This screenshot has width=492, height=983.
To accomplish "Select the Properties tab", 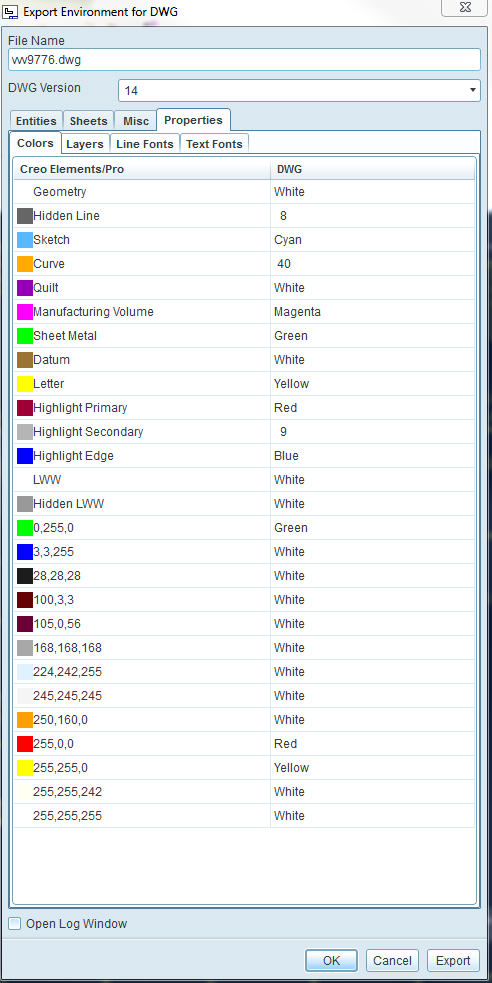I will click(194, 120).
